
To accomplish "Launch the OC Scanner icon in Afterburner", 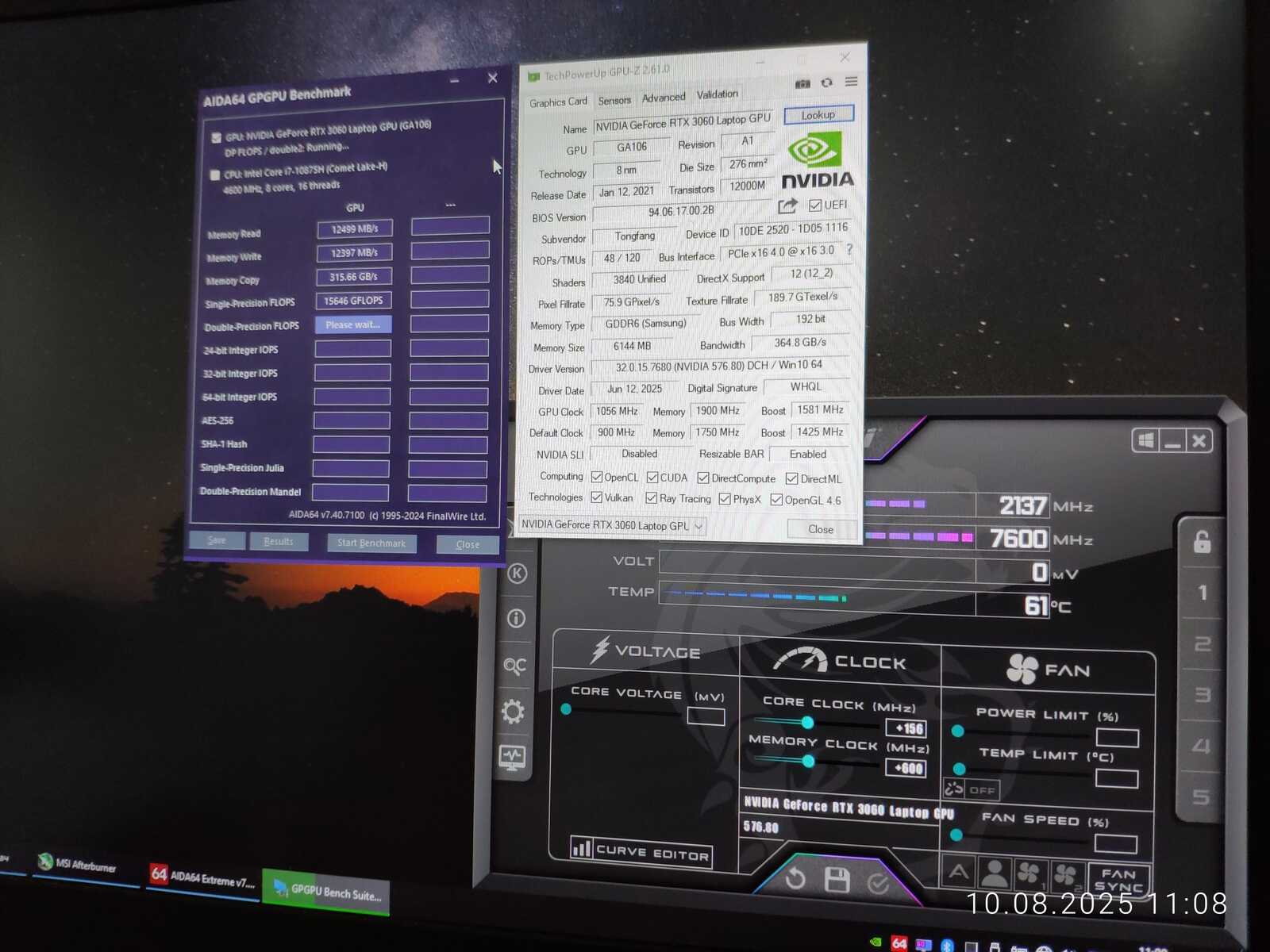I will pos(515,666).
